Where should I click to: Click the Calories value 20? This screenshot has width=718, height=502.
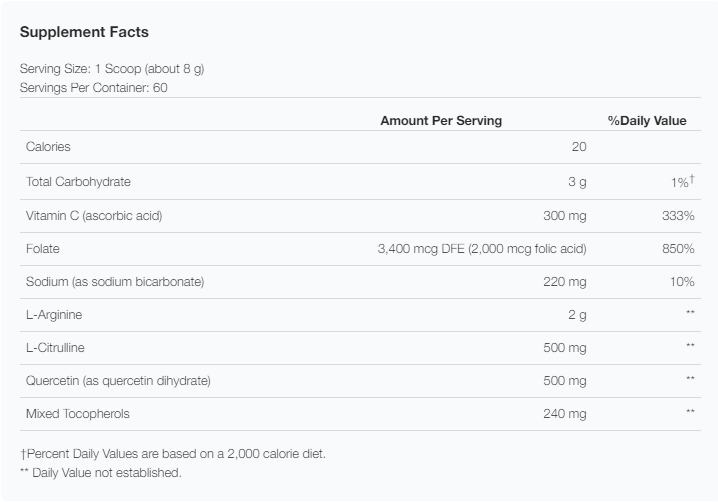click(x=579, y=147)
